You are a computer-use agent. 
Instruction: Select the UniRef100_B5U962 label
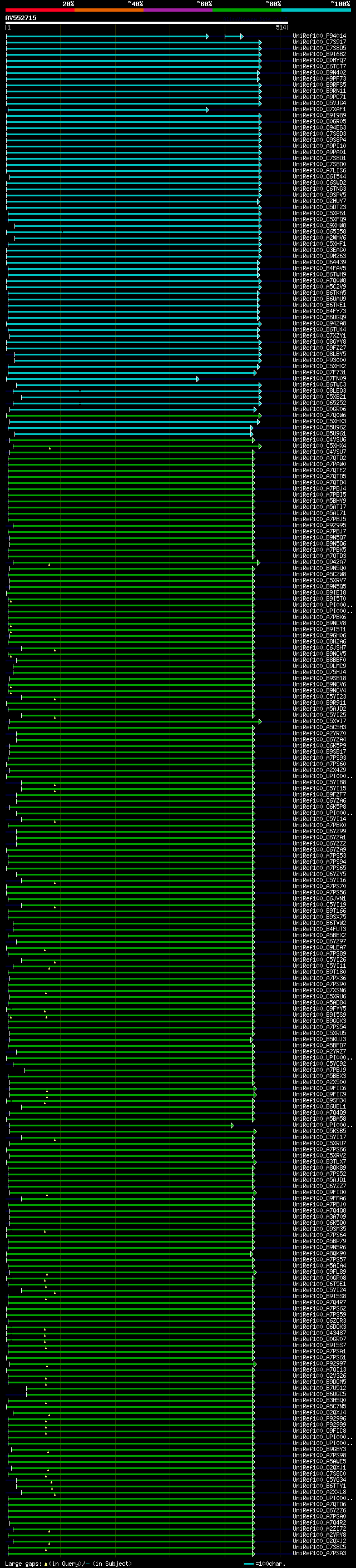pyautogui.click(x=319, y=427)
